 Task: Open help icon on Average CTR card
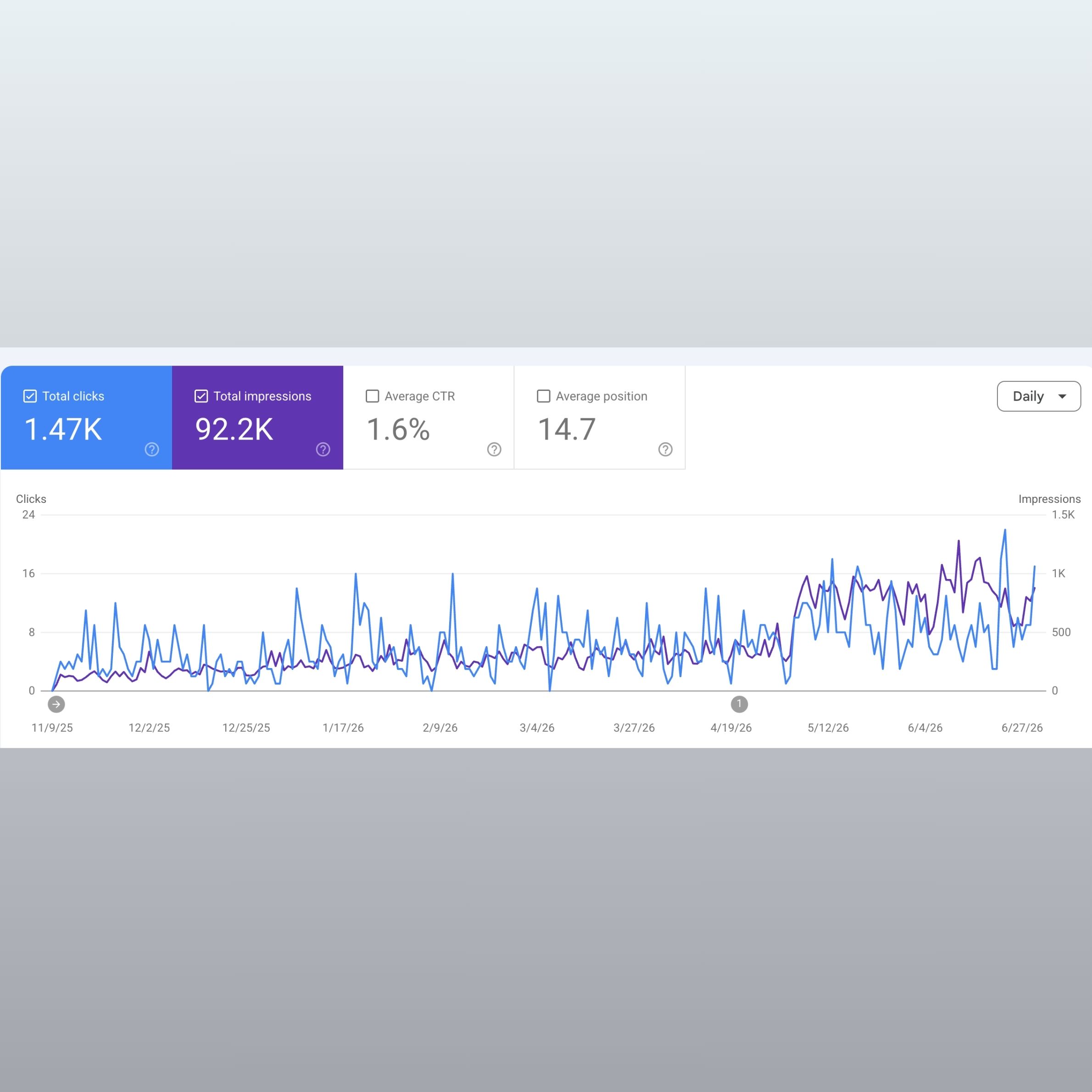pyautogui.click(x=494, y=449)
